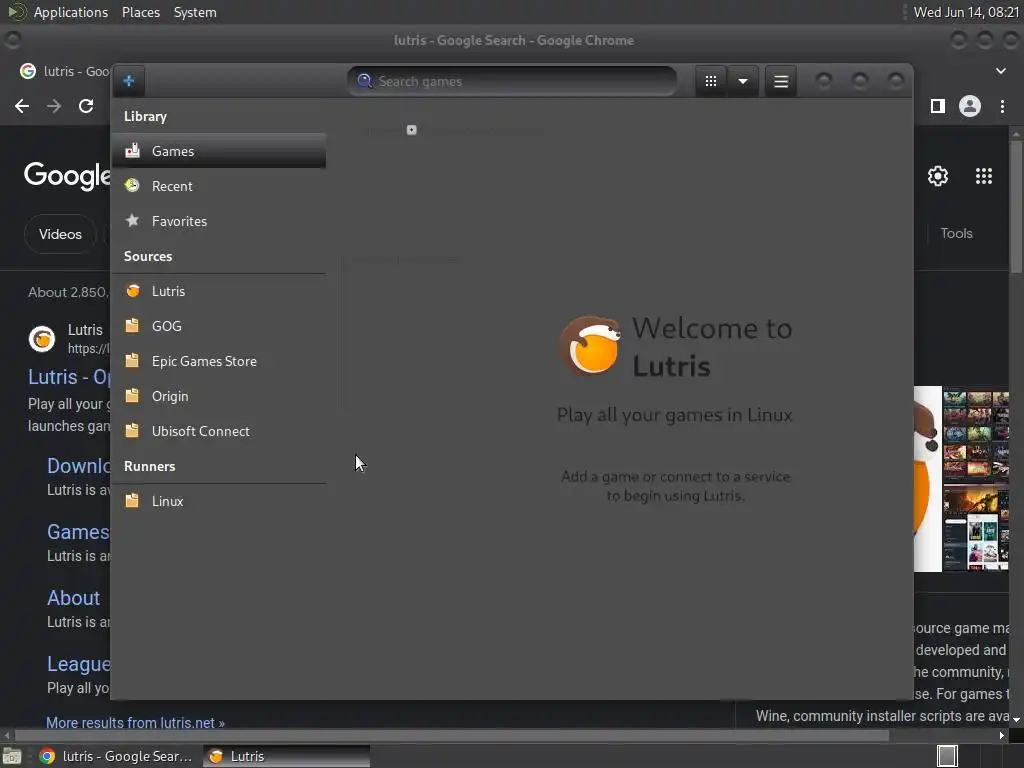Select Epic Games Store source
This screenshot has height=768, width=1024.
tap(219, 361)
